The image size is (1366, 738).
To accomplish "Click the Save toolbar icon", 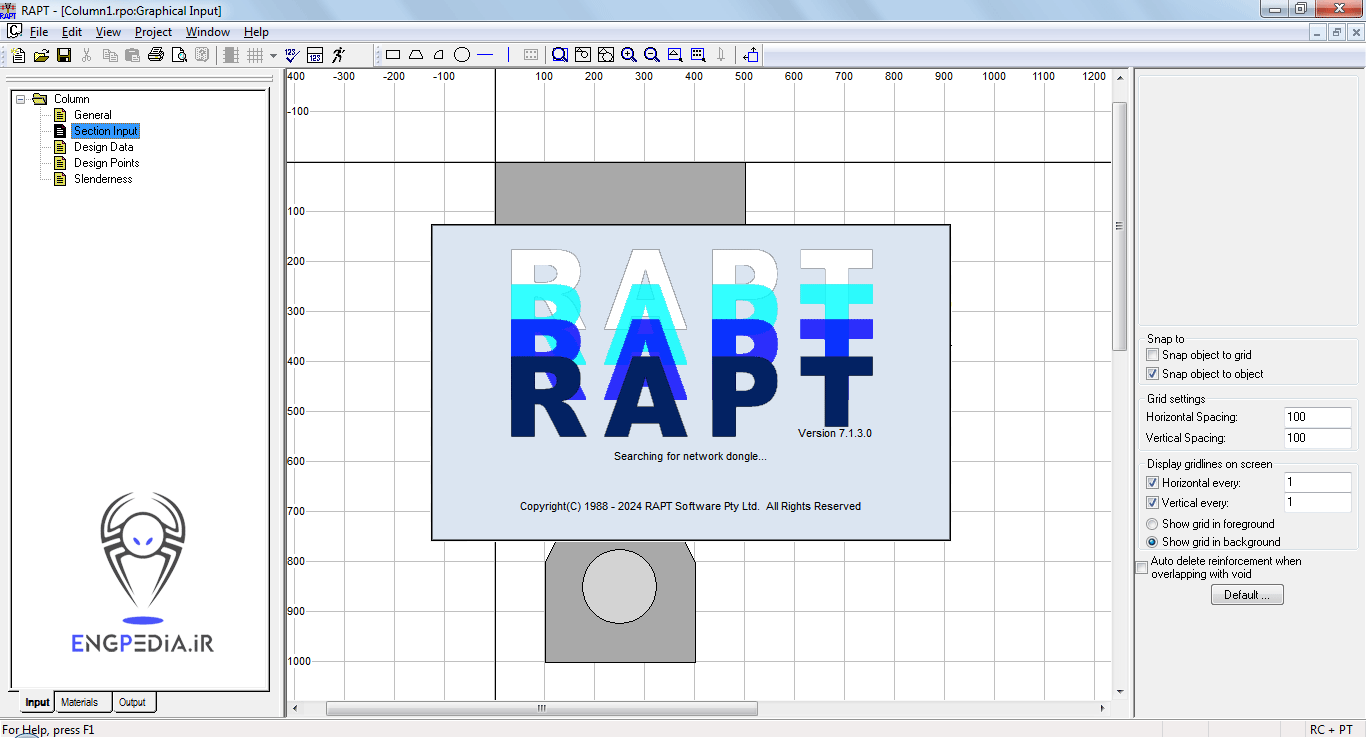I will pyautogui.click(x=62, y=55).
